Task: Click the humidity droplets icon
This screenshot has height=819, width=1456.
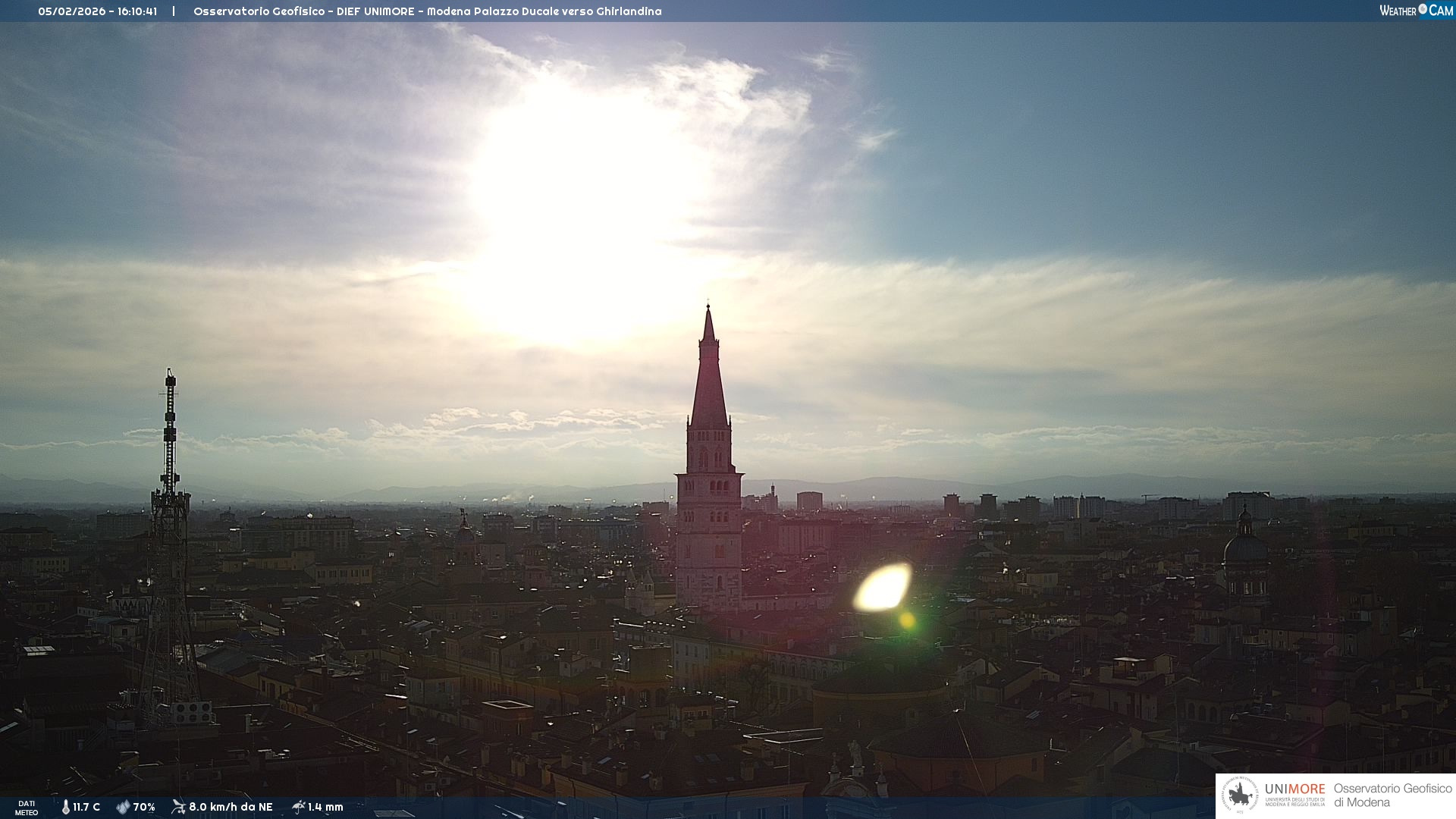Action: coord(123,807)
